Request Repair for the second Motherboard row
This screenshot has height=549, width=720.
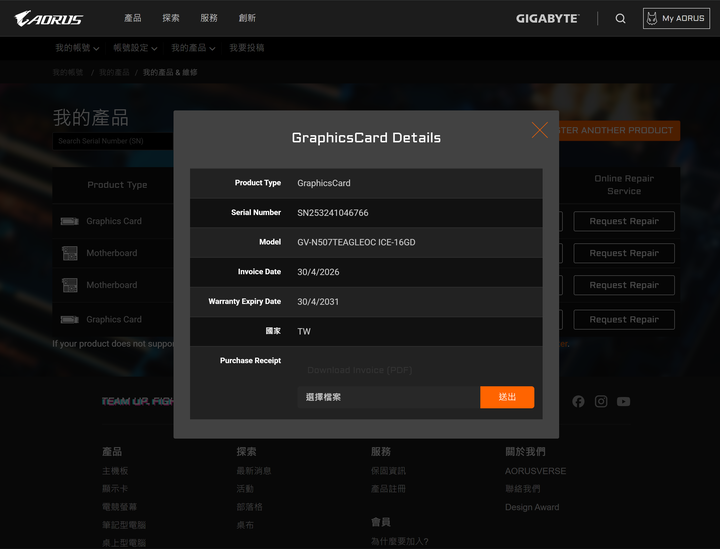click(x=624, y=285)
